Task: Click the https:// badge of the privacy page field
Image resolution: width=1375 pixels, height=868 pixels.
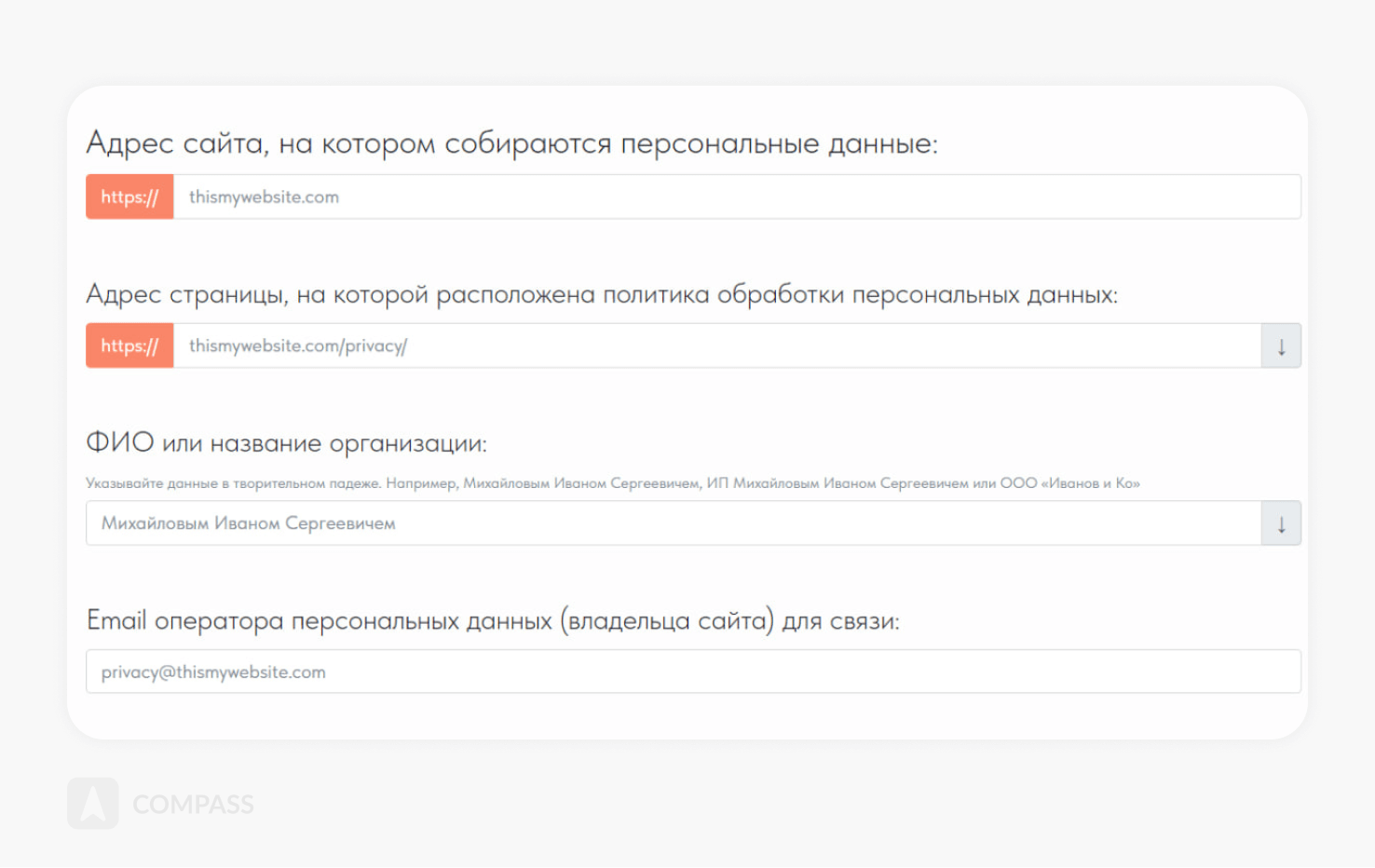Action: click(129, 346)
